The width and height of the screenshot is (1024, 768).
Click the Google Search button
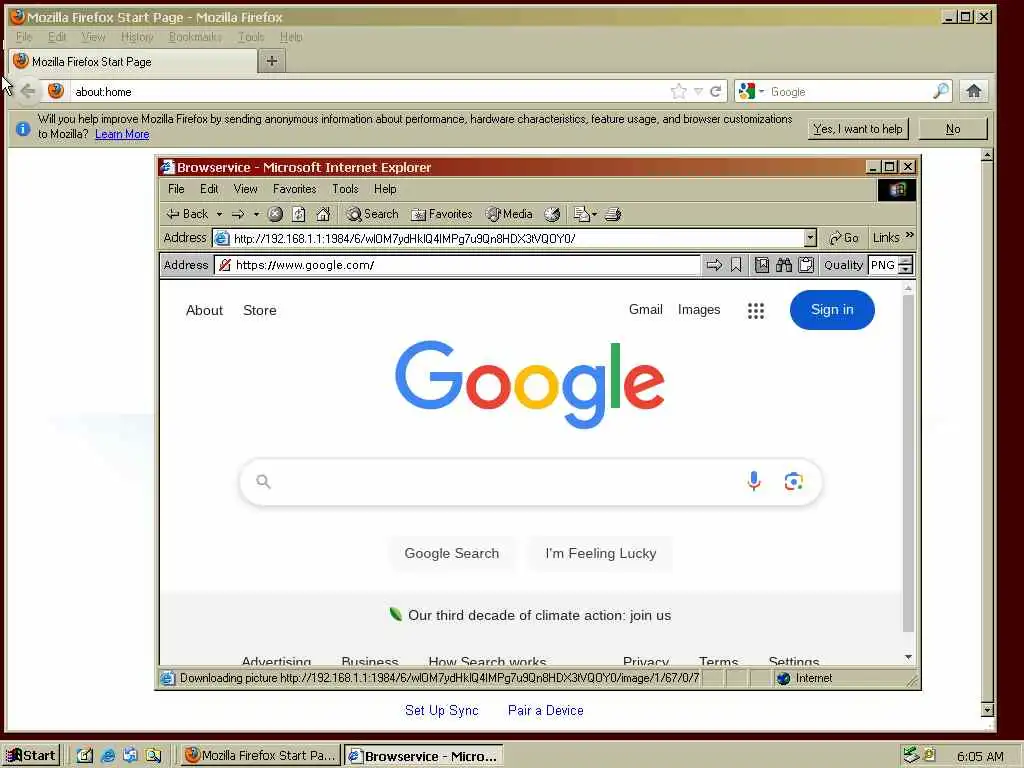click(x=452, y=554)
